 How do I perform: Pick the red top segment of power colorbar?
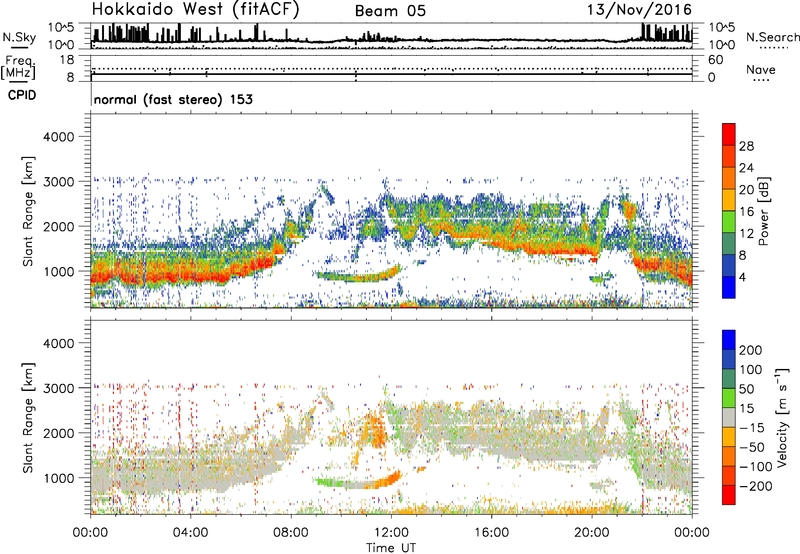click(x=729, y=134)
